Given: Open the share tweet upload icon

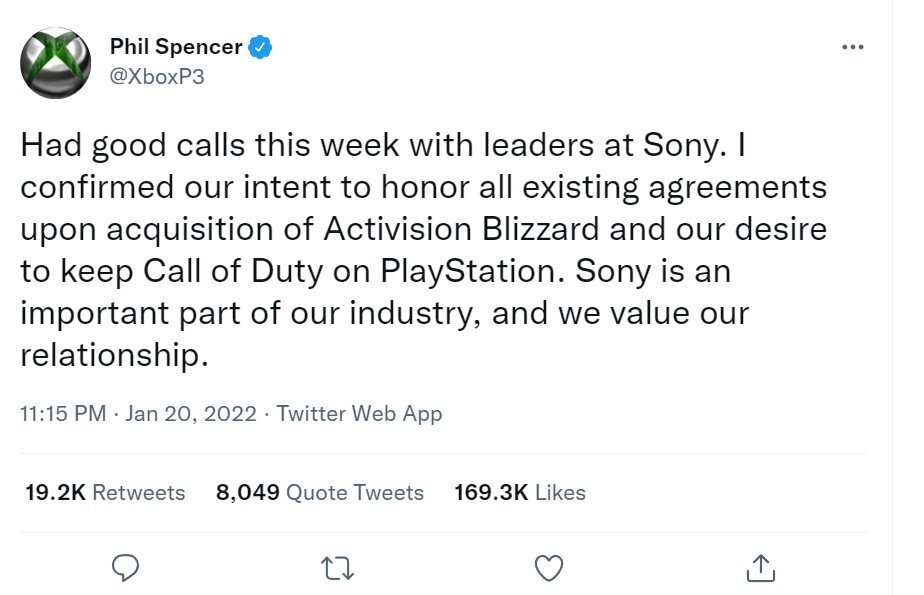Looking at the screenshot, I should [761, 568].
